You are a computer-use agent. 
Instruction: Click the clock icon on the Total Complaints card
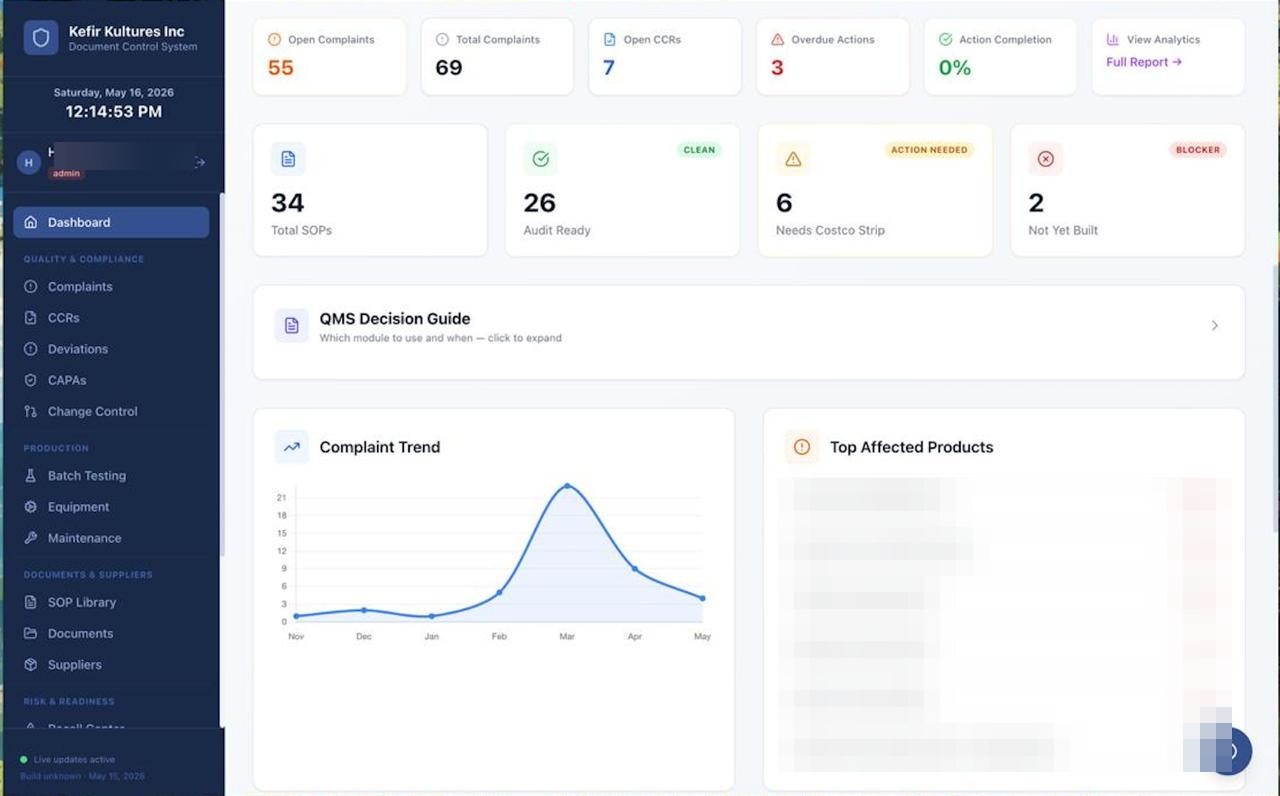[x=442, y=40]
